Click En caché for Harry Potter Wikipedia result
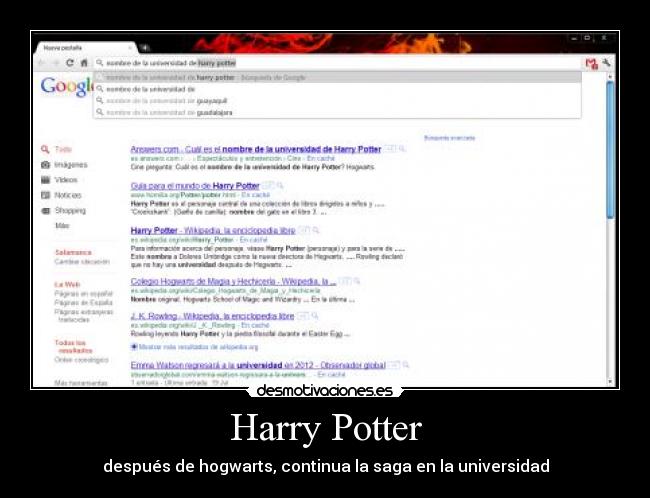650x498 pixels. tap(253, 240)
